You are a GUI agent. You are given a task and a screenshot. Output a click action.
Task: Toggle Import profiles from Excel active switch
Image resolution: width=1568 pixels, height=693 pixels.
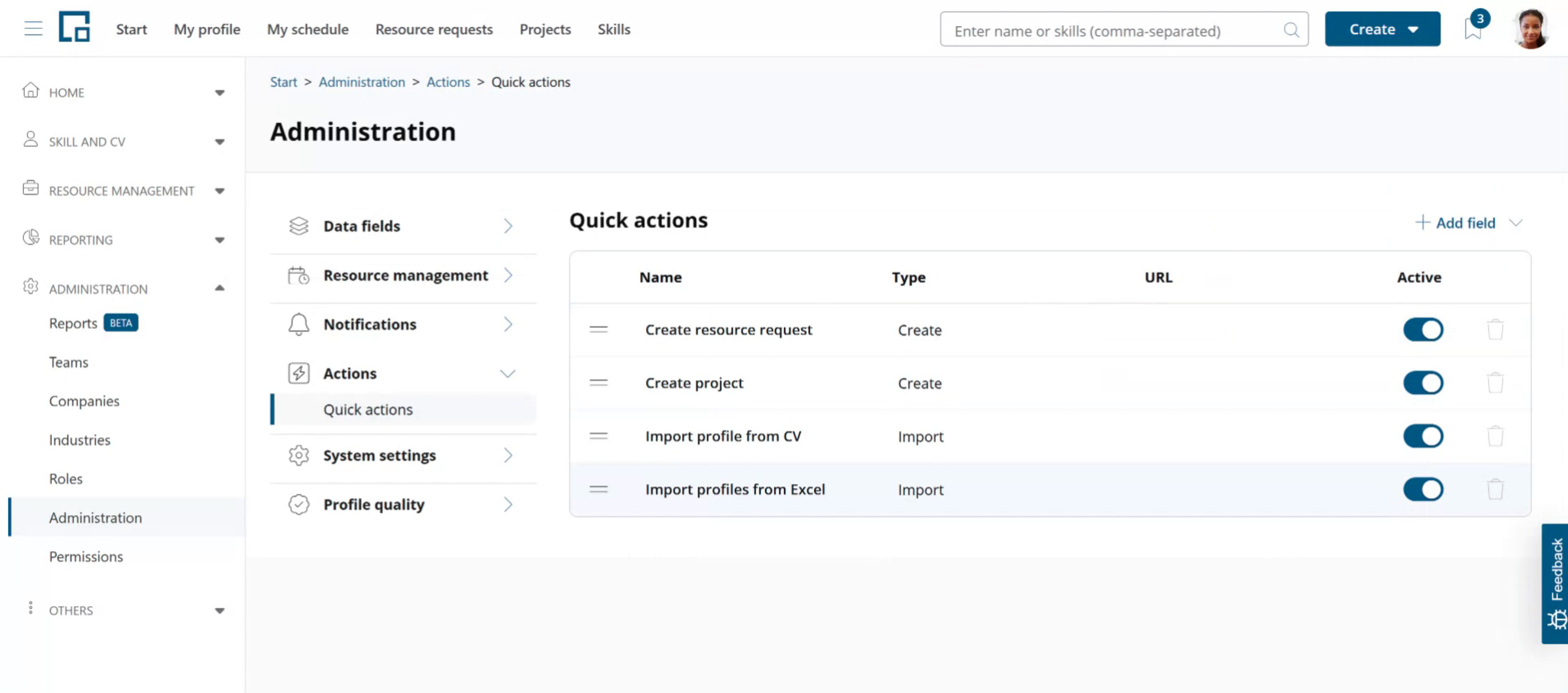click(1423, 489)
